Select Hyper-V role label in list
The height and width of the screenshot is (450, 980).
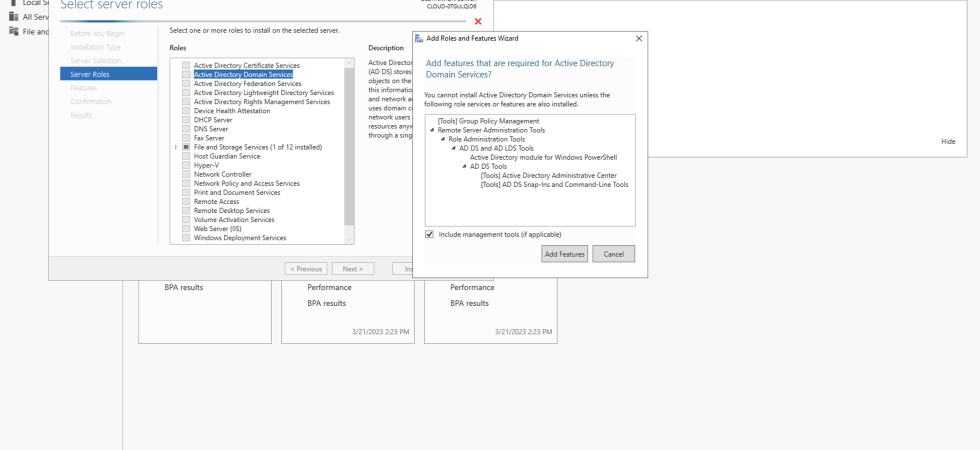coord(204,165)
